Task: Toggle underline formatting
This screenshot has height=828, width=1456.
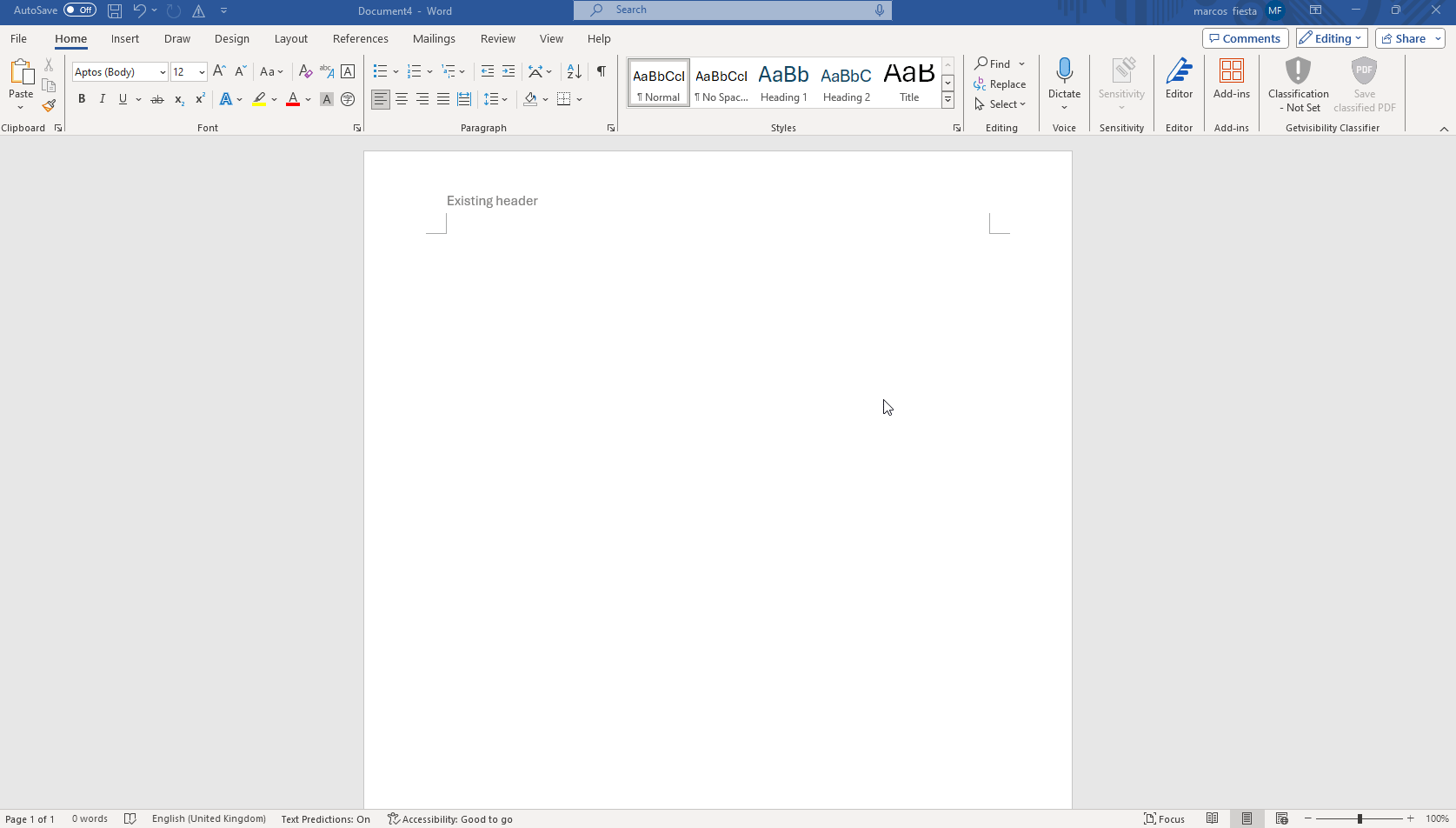Action: (123, 99)
